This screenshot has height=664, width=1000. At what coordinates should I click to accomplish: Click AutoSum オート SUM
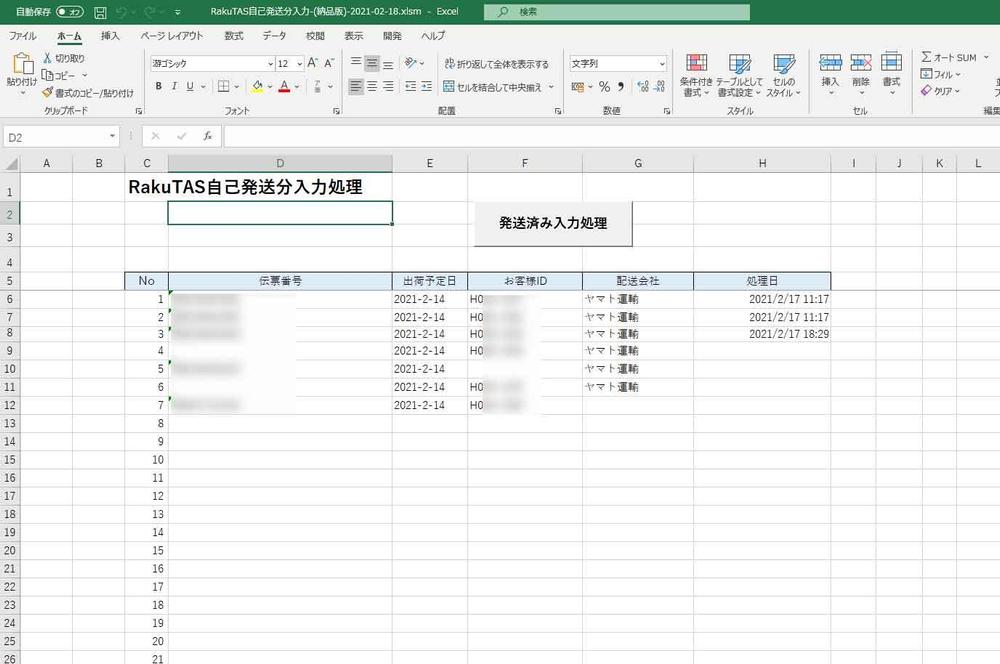coord(949,57)
